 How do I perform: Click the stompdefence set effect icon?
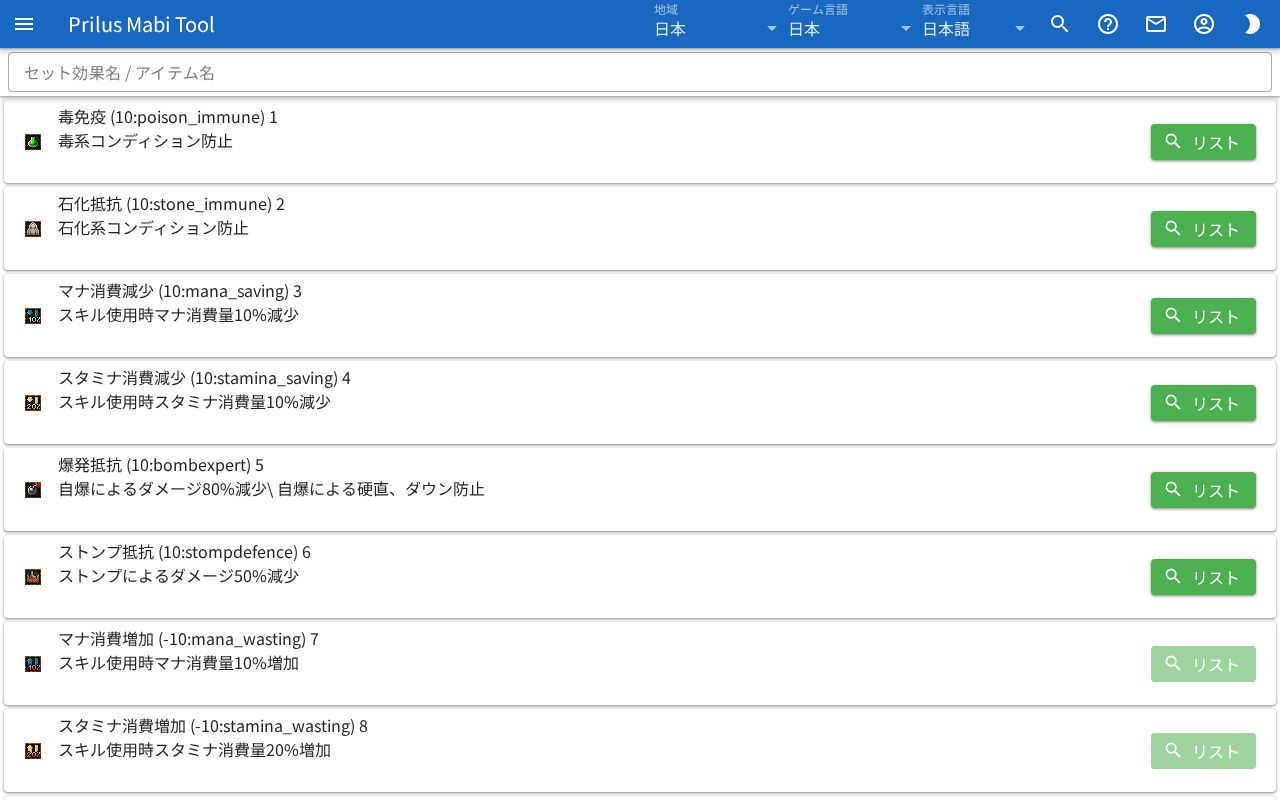coord(33,577)
